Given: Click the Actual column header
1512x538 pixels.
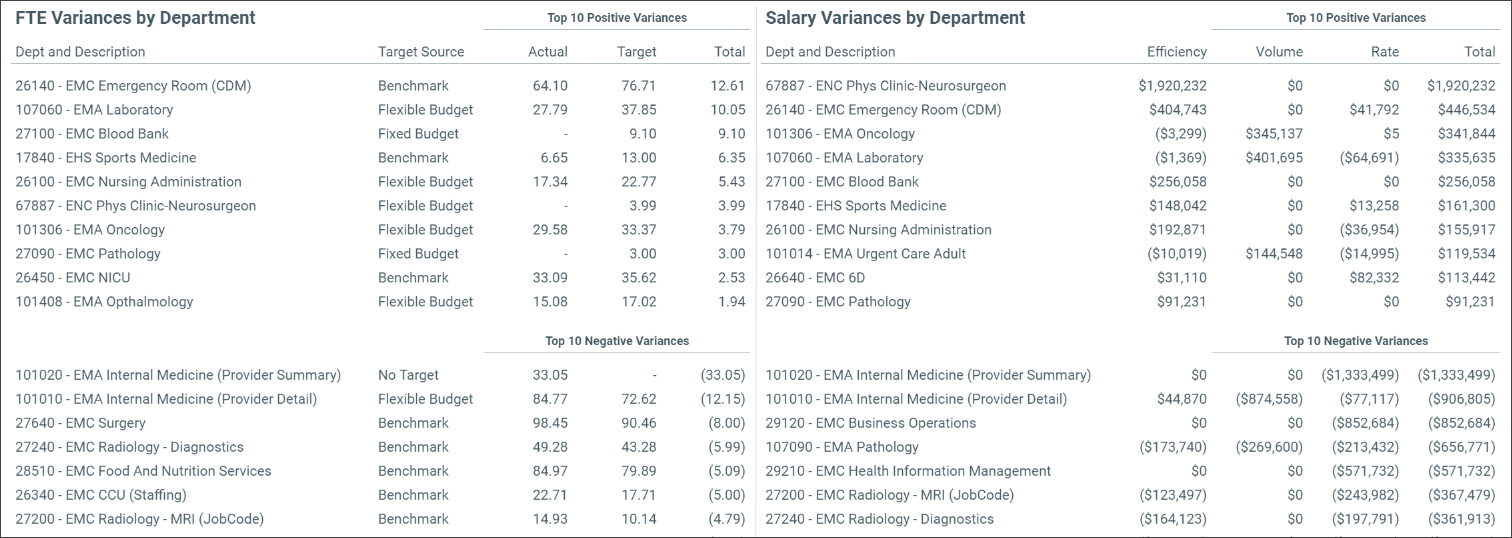Looking at the screenshot, I should click(x=547, y=52).
